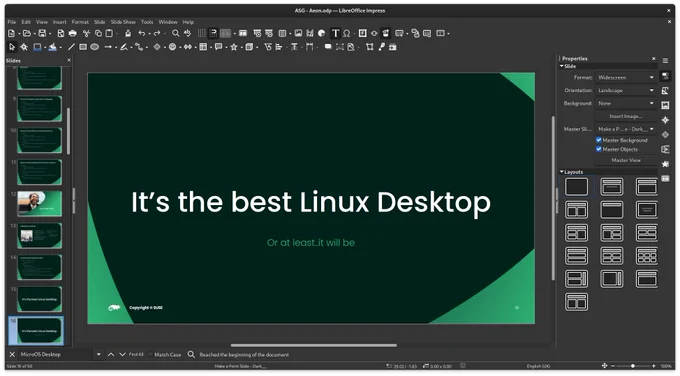Screen dimensions: 680x376
Task: Open the Slide Show menu
Action: [123, 22]
